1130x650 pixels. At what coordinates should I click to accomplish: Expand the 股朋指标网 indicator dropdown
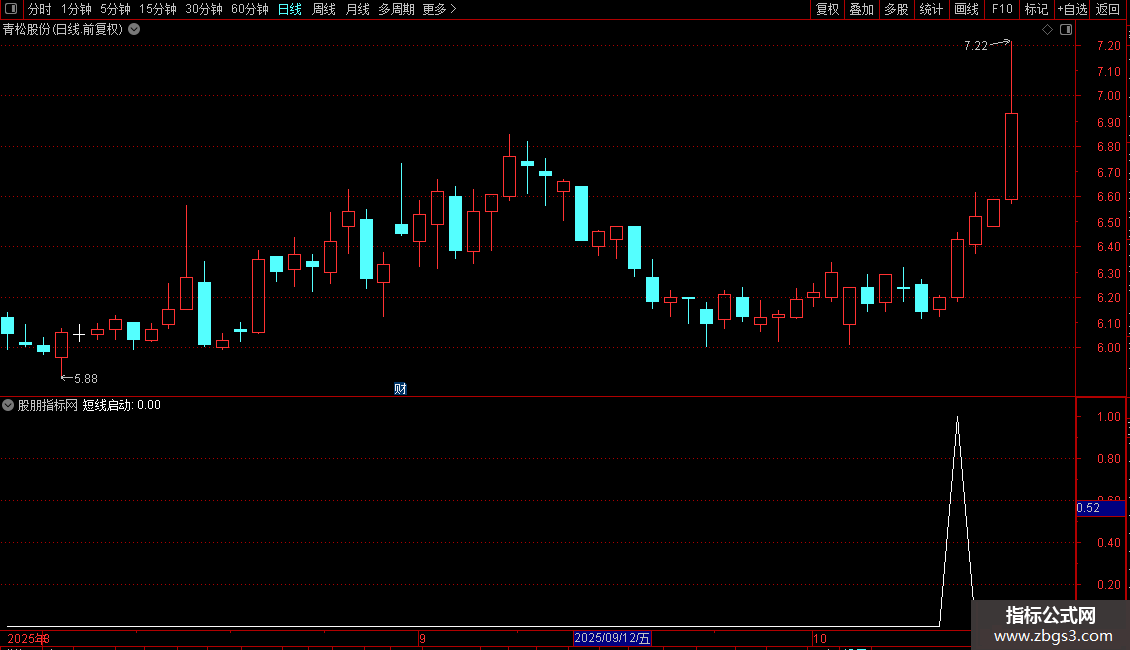tap(8, 405)
